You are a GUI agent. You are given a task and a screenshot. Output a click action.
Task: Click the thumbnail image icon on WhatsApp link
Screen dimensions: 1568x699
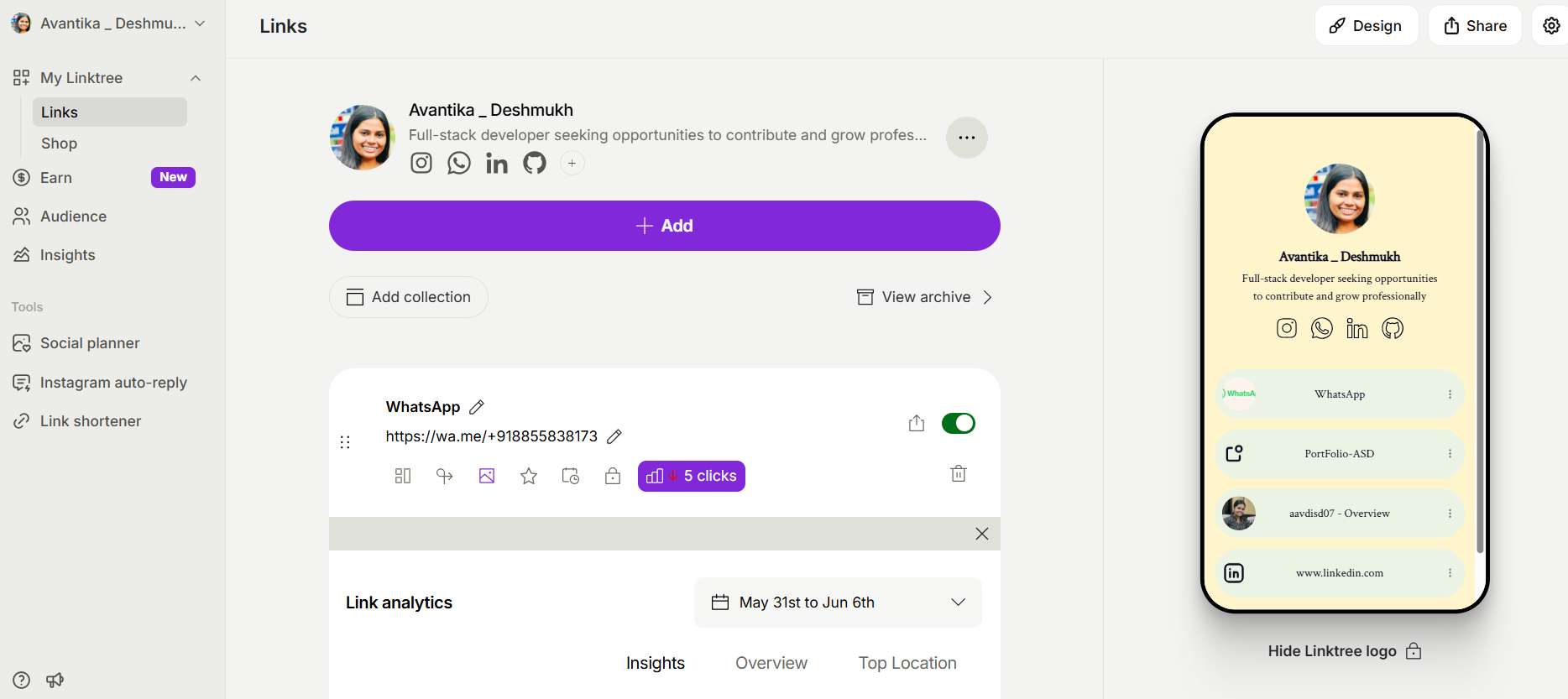coord(487,476)
